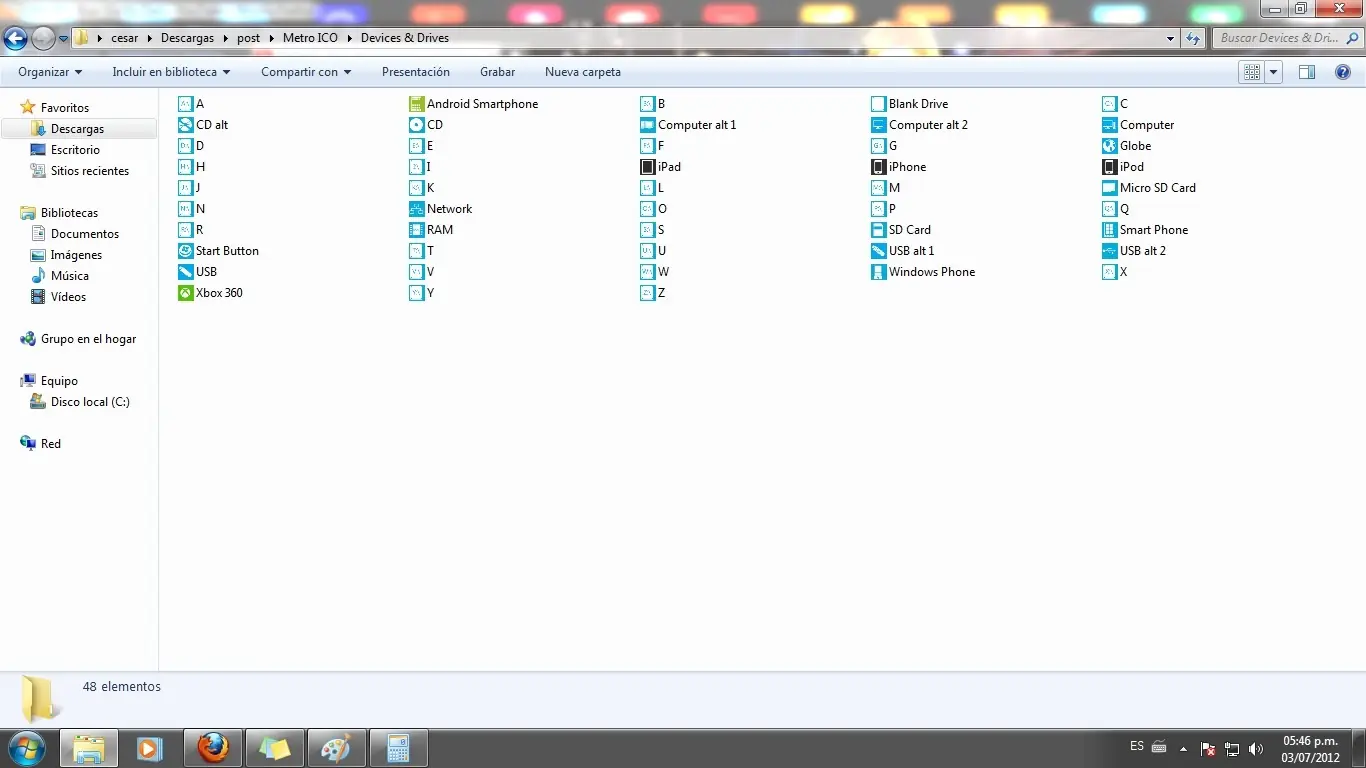This screenshot has width=1366, height=768.
Task: Expand the Incluir en biblioteca dropdown
Action: point(171,72)
